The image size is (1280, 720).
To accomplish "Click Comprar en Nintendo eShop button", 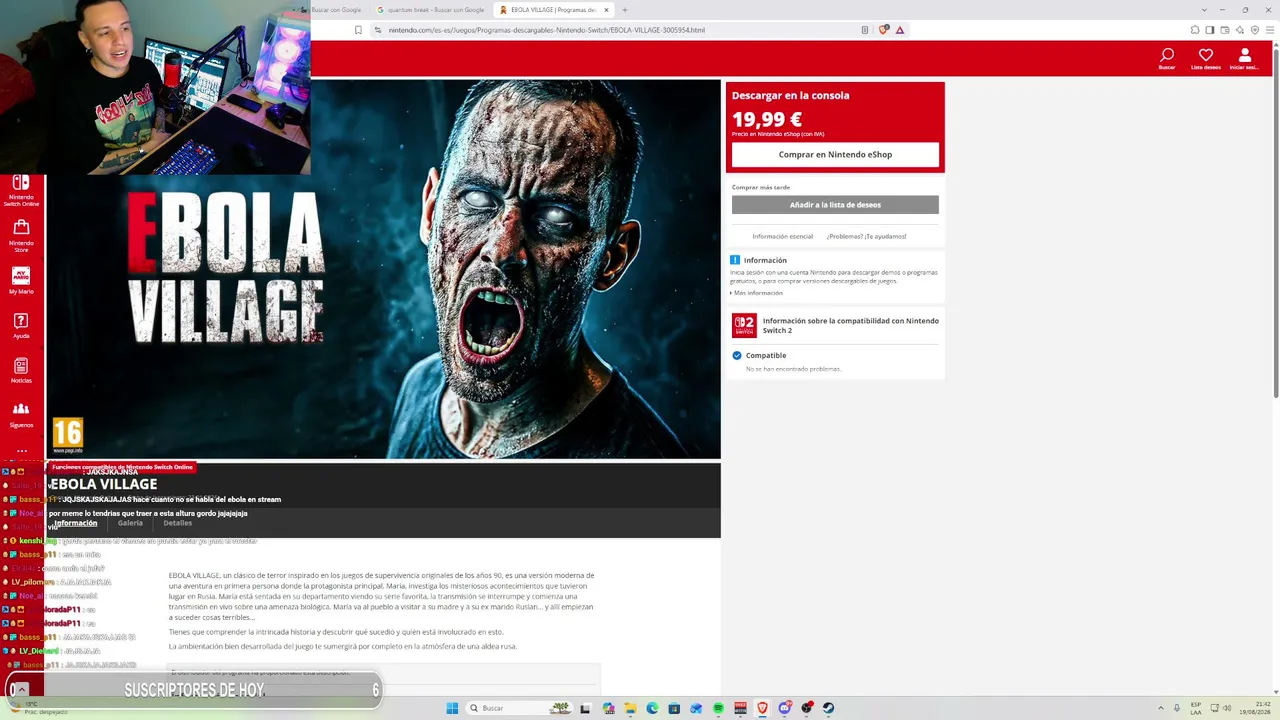I will [835, 154].
